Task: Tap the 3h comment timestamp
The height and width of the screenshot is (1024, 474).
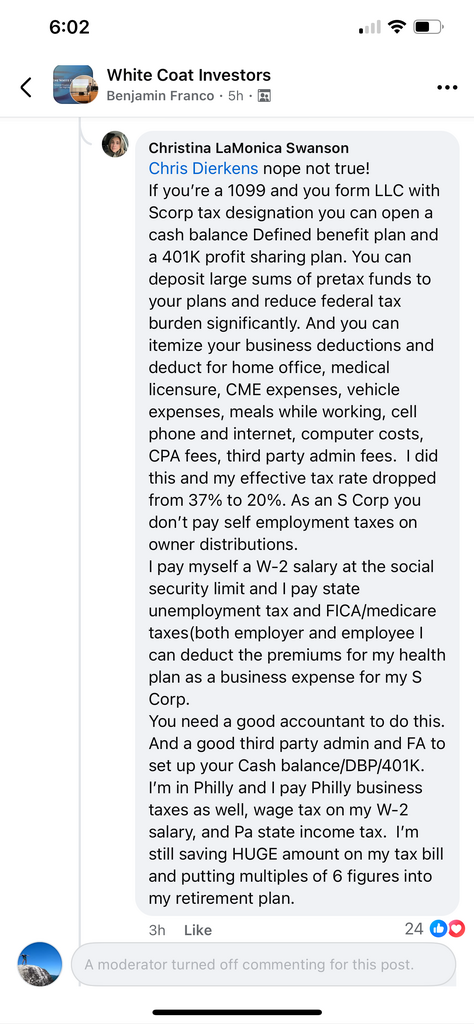Action: pyautogui.click(x=157, y=930)
